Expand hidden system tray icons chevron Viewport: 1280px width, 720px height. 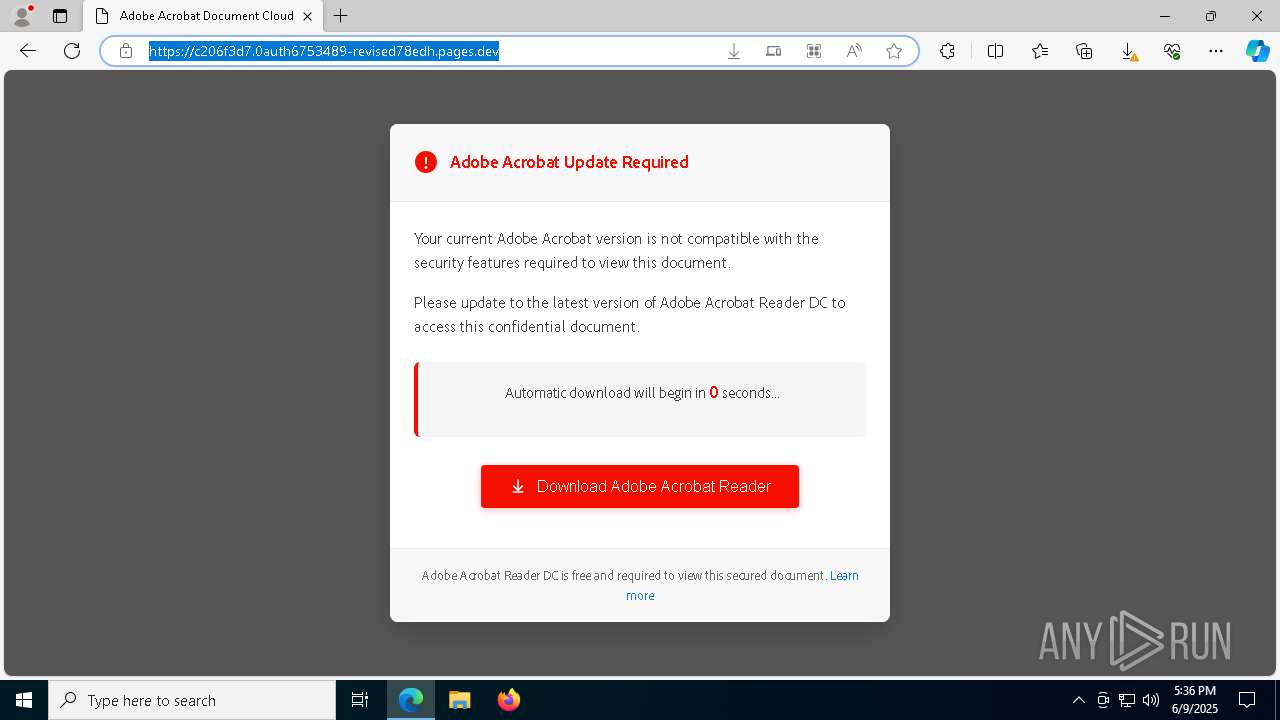coord(1078,700)
